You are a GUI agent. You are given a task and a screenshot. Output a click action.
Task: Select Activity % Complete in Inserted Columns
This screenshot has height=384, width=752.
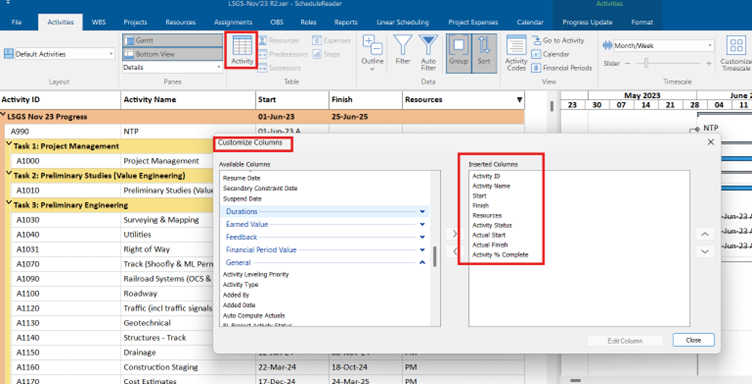click(x=500, y=255)
